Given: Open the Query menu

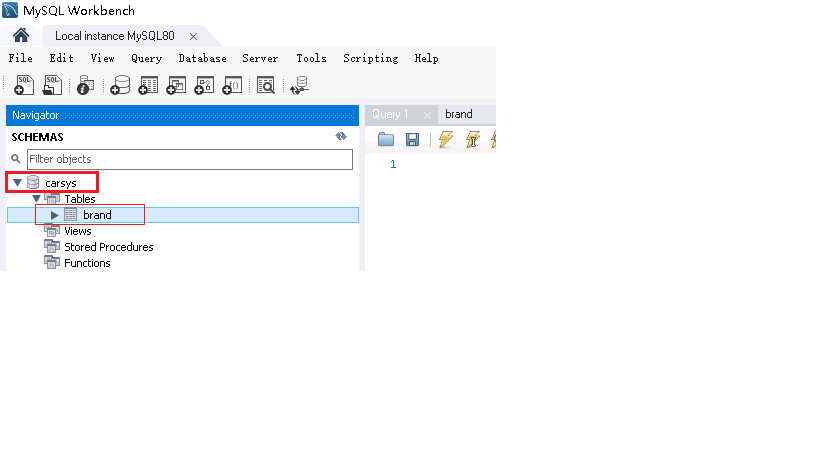Looking at the screenshot, I should point(146,58).
